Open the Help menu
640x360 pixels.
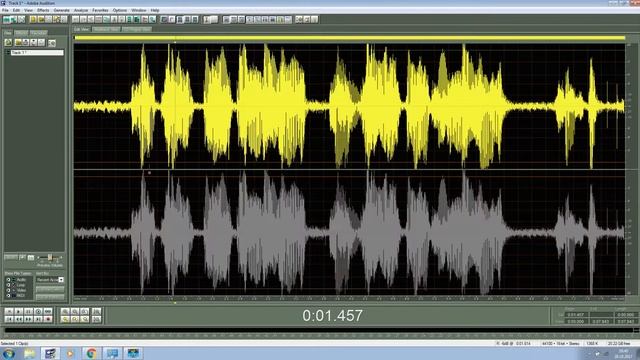point(155,10)
